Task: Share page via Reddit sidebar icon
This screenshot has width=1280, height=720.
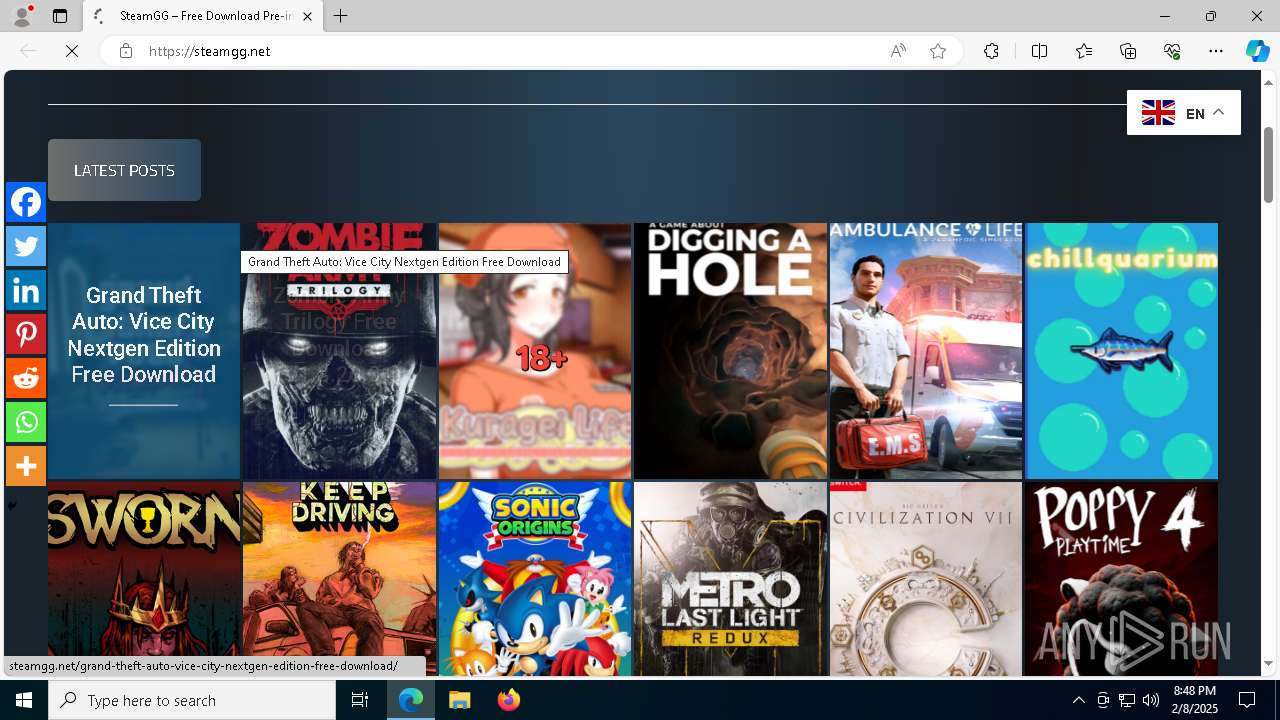Action: (x=26, y=378)
